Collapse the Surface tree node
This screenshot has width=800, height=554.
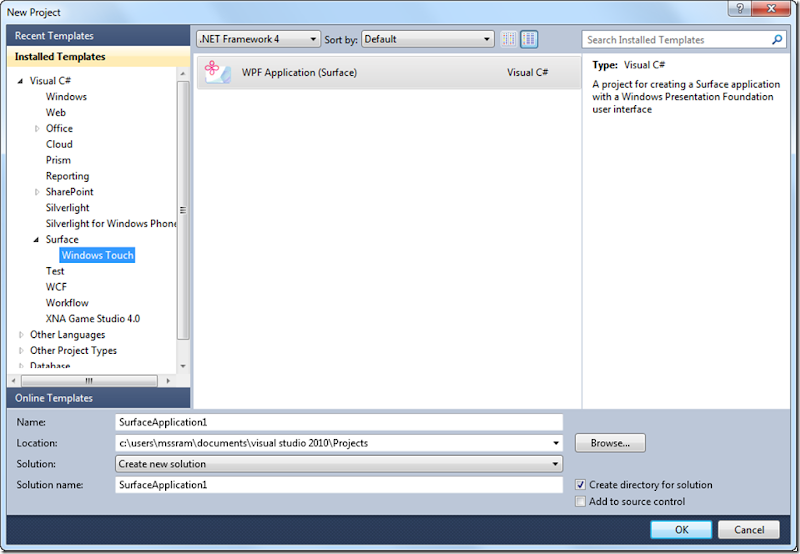coord(36,239)
